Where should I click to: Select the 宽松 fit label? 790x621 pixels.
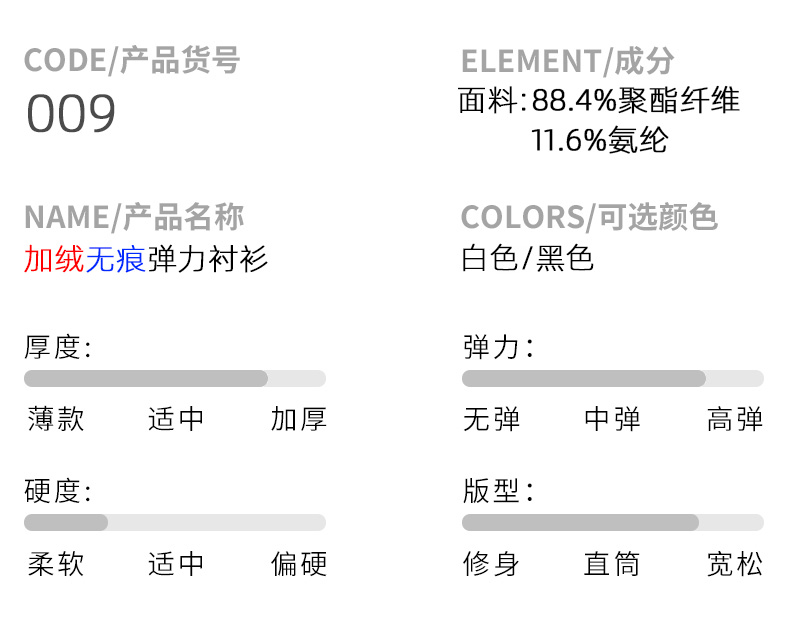735,564
